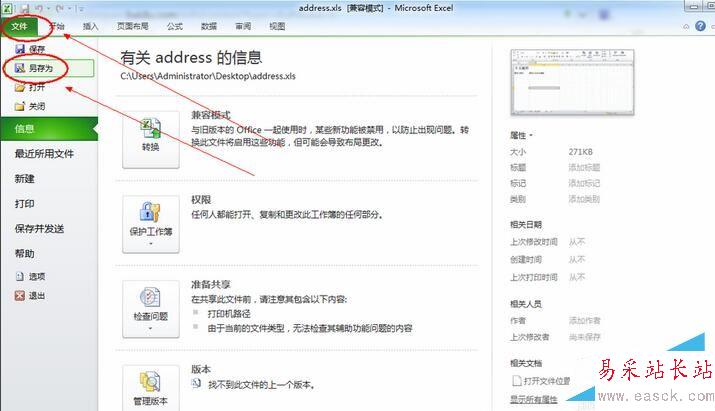
Task: Open the 管理版本 manage versions button
Action: [x=150, y=388]
